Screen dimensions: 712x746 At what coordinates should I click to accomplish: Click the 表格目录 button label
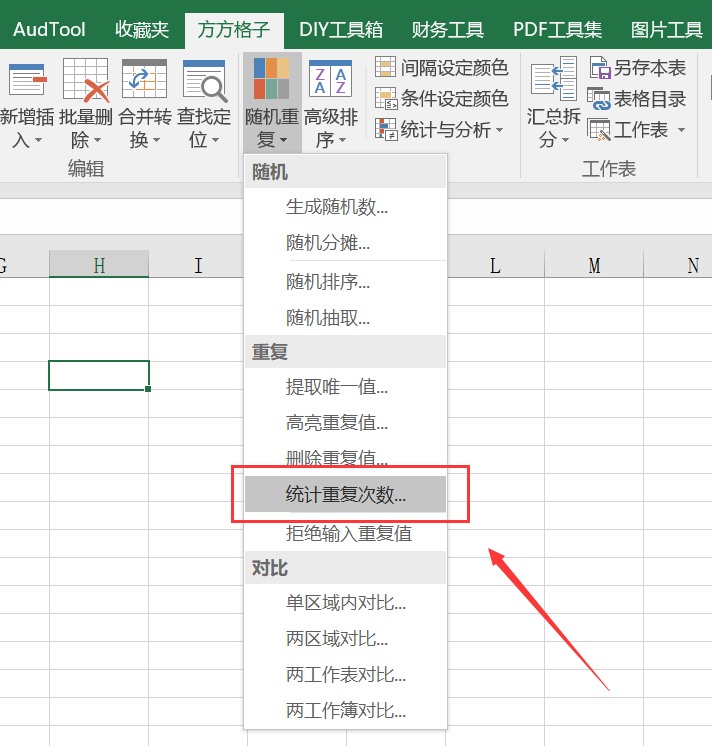[x=650, y=99]
